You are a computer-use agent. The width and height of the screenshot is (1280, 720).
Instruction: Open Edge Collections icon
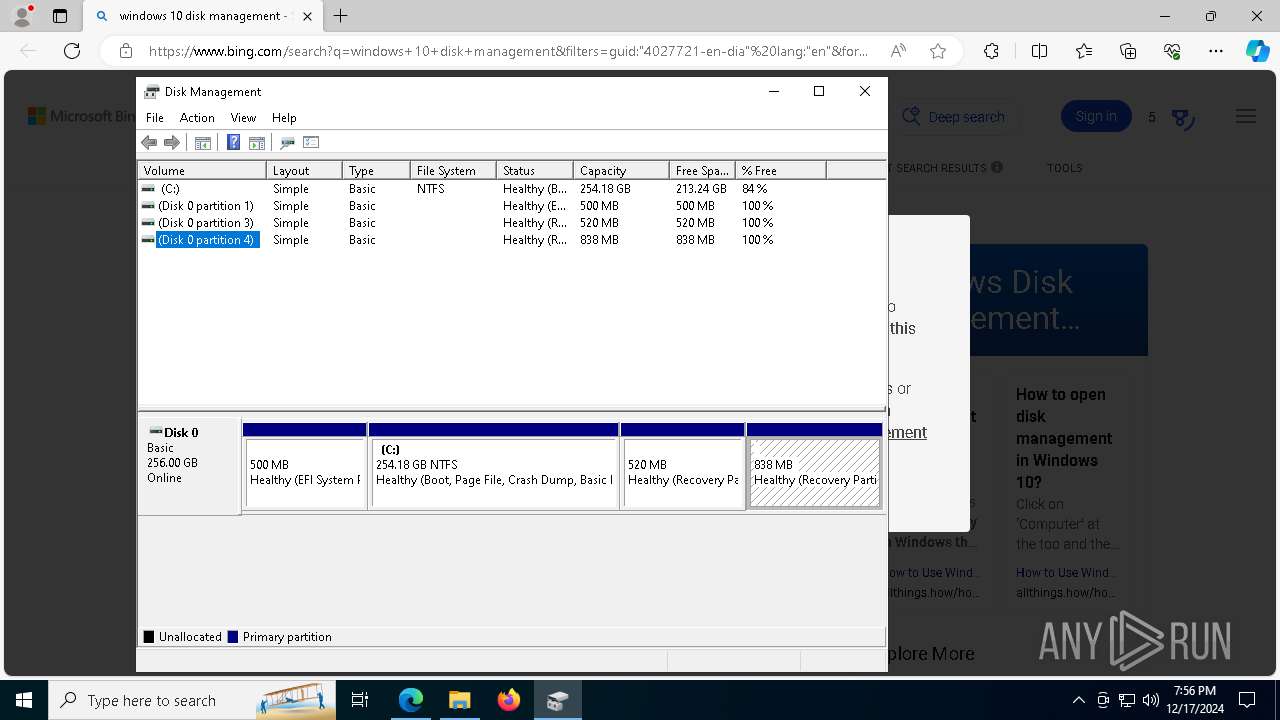click(1128, 51)
